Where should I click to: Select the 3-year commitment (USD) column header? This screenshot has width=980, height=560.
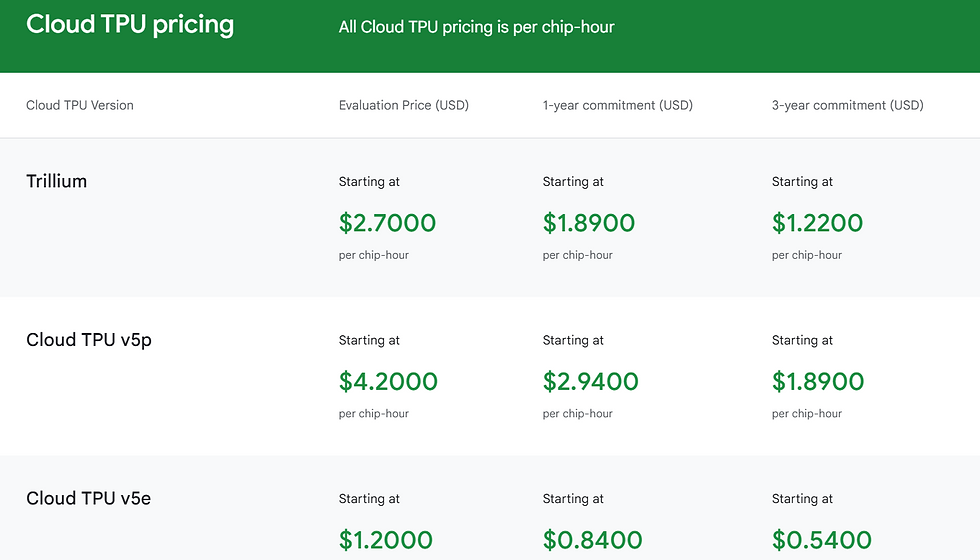(x=848, y=105)
